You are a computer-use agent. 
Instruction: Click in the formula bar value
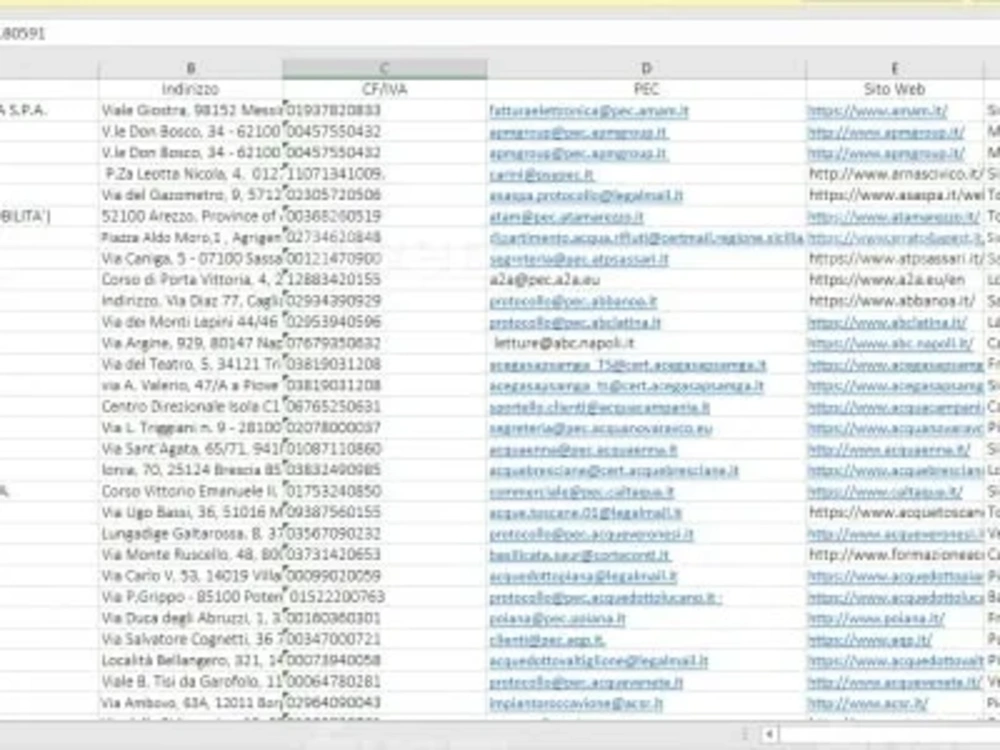click(x=23, y=33)
